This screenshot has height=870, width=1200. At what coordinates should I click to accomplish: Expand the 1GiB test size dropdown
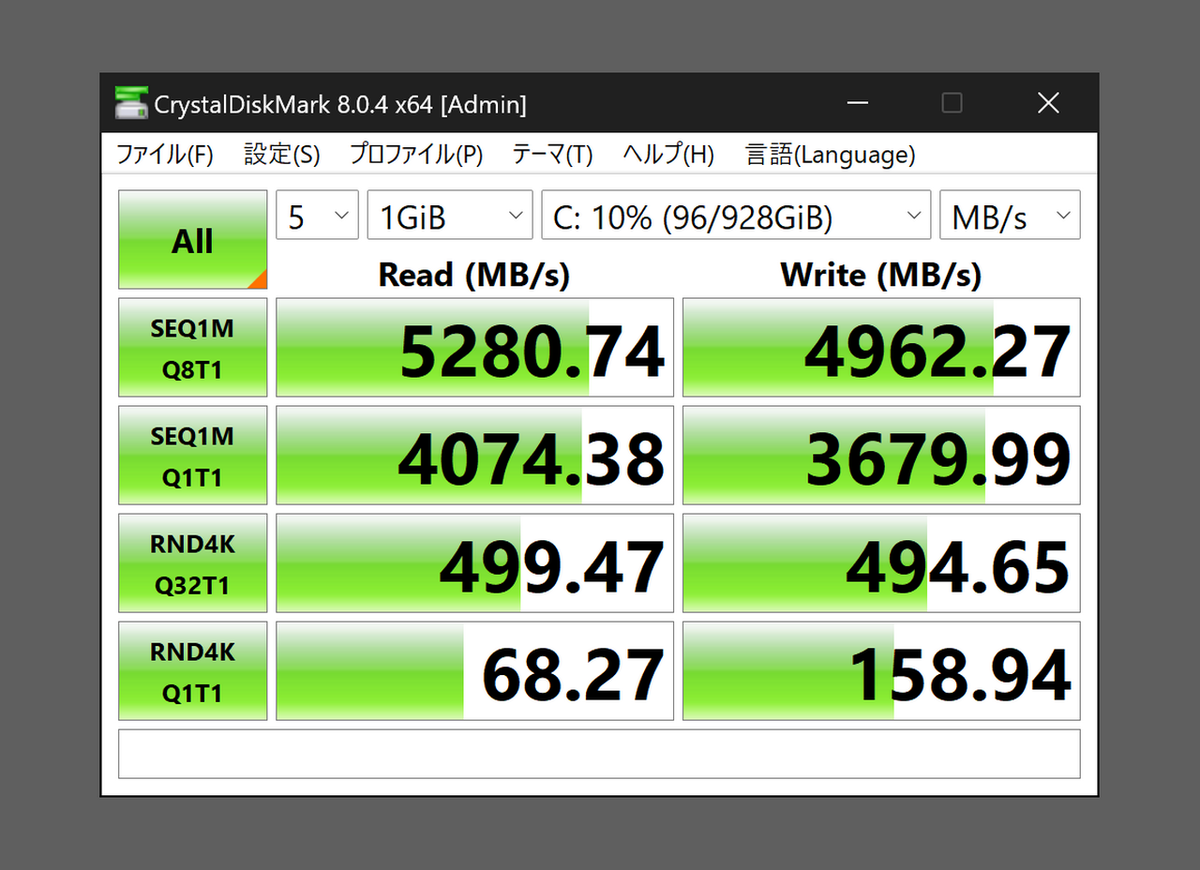click(x=449, y=215)
